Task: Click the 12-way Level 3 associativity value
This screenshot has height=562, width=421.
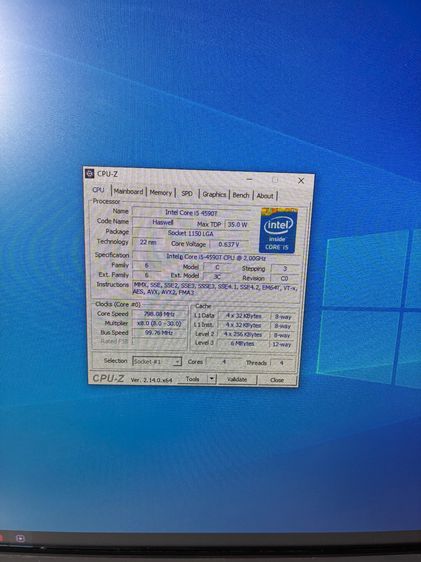Action: tap(282, 344)
